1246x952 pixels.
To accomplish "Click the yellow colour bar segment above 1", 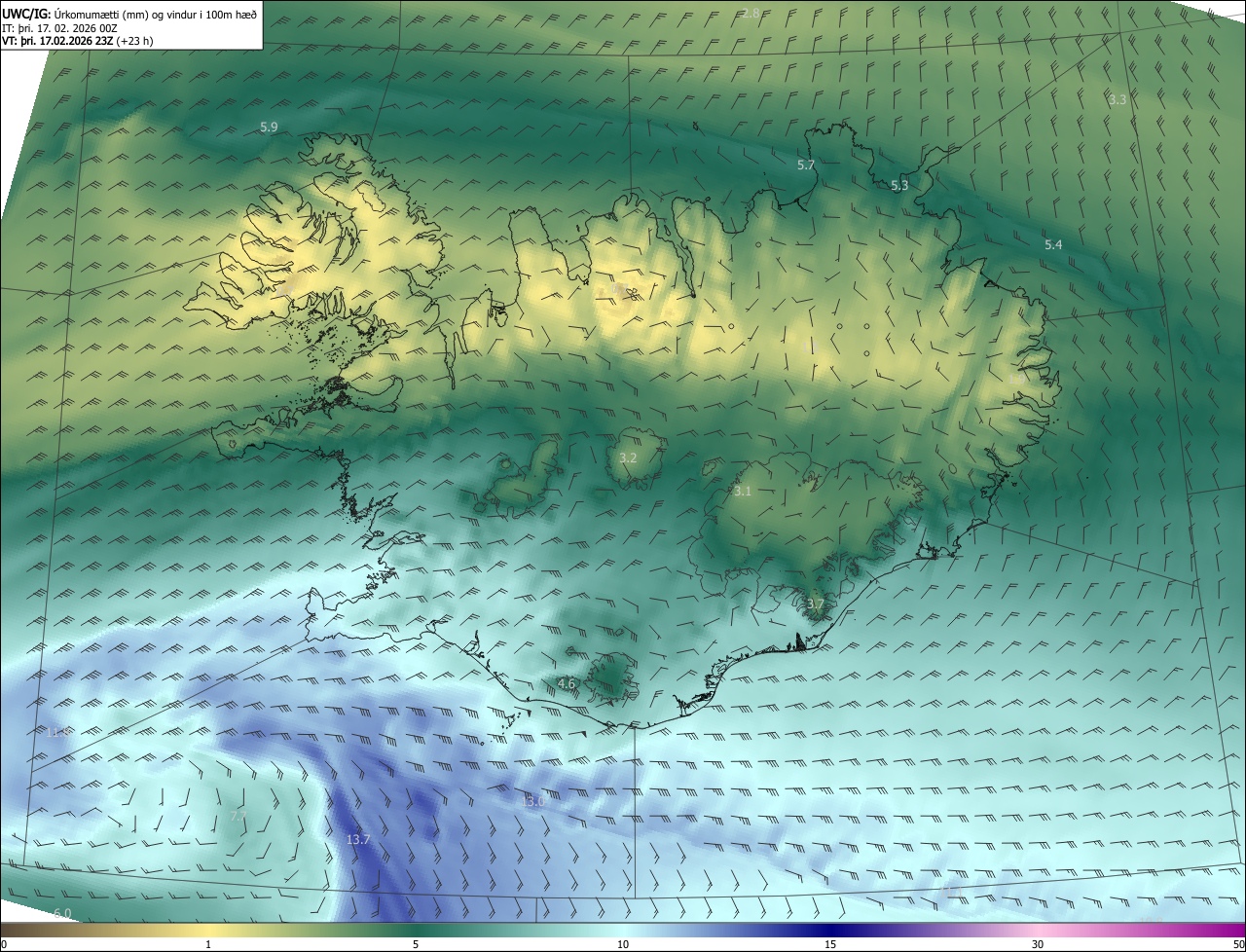I will [x=208, y=931].
